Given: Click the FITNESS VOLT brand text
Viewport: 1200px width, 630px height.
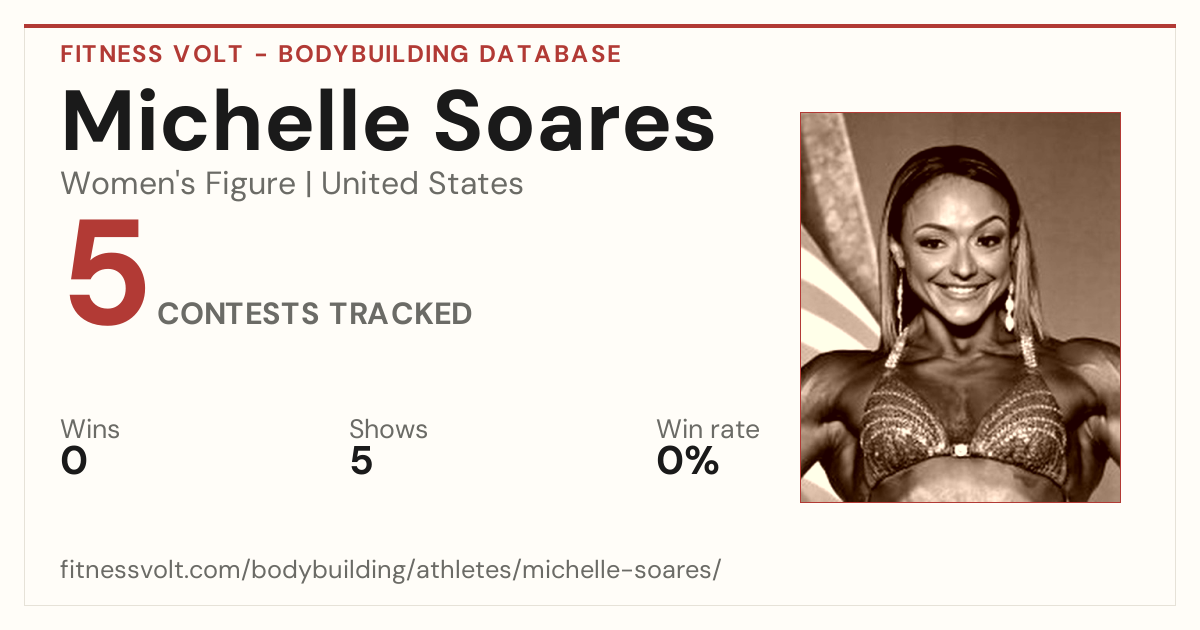Looking at the screenshot, I should pos(150,54).
